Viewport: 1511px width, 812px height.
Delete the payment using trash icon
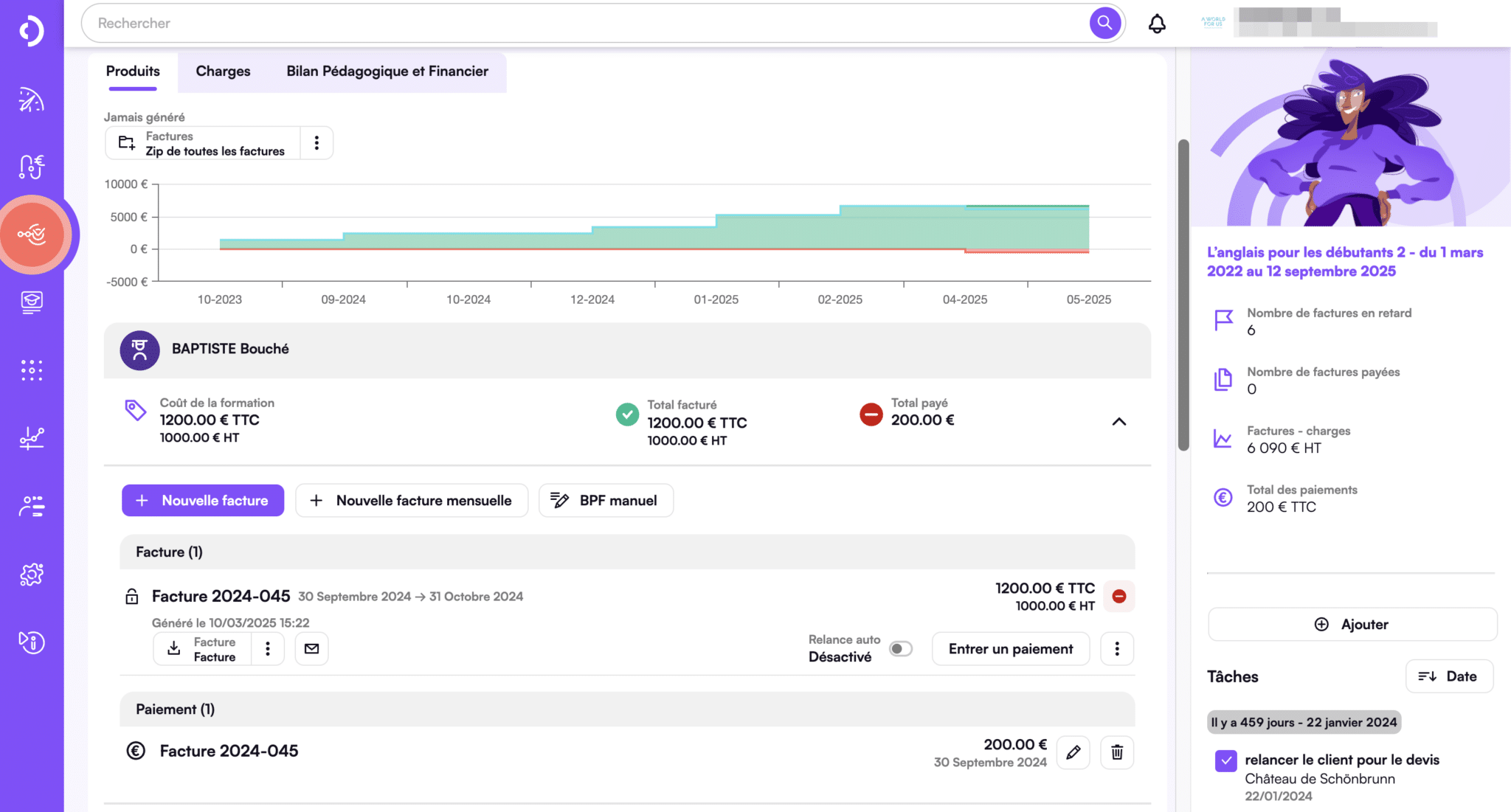1117,752
